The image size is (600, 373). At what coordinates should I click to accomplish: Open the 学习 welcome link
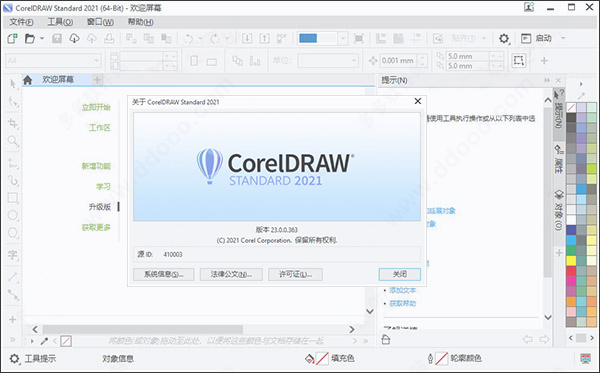tap(103, 186)
